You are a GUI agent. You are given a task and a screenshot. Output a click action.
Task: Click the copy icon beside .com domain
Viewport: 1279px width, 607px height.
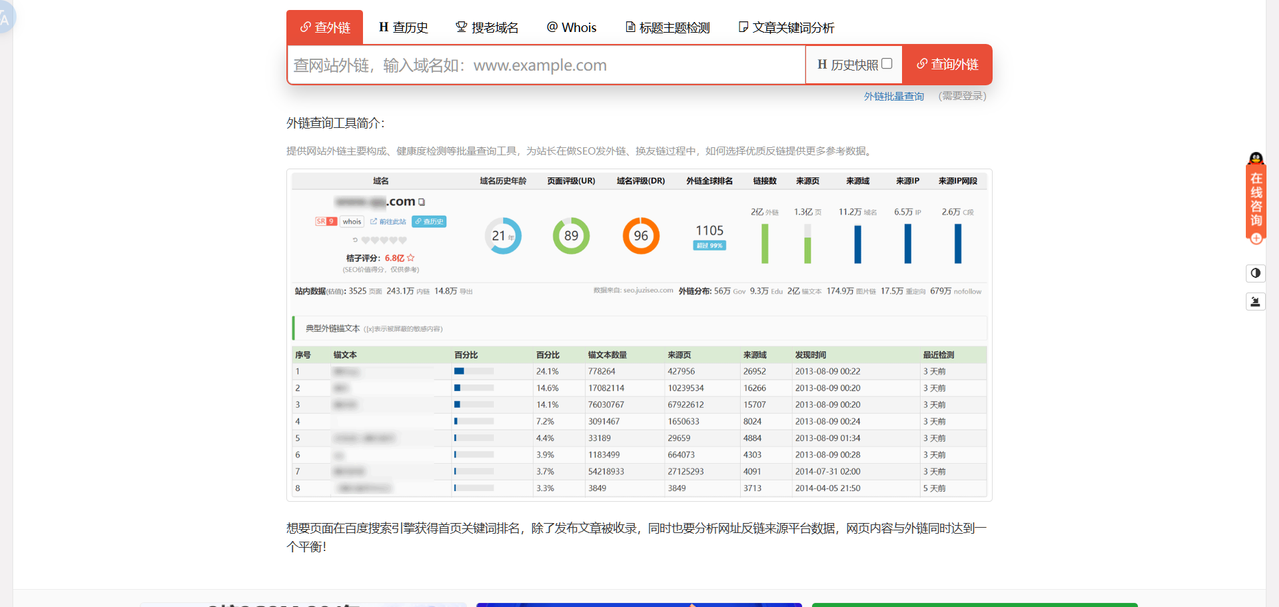click(422, 202)
